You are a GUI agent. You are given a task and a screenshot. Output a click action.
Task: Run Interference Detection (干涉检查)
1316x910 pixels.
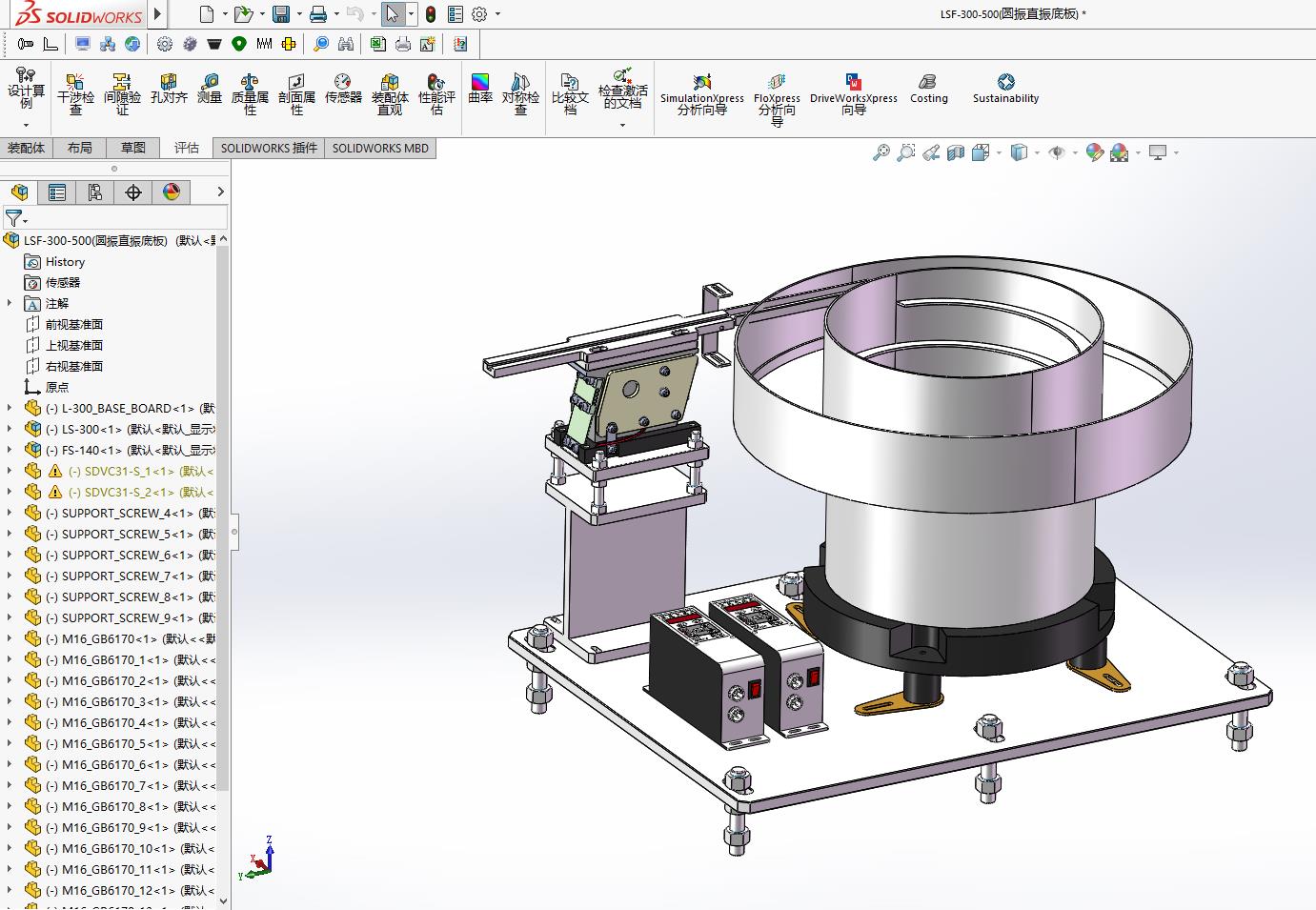(x=75, y=93)
